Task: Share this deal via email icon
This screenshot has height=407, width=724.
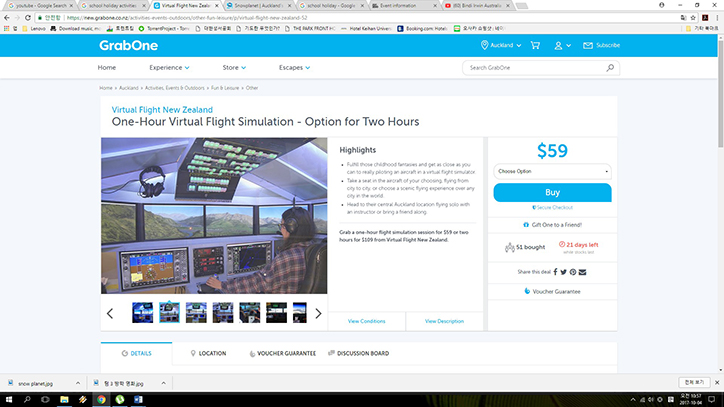Action: point(583,272)
